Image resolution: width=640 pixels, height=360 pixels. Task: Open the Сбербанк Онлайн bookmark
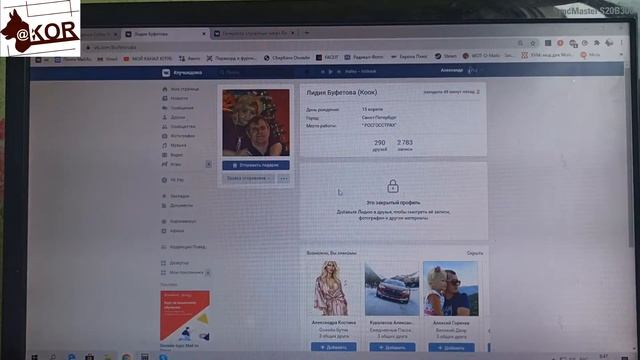click(x=287, y=58)
